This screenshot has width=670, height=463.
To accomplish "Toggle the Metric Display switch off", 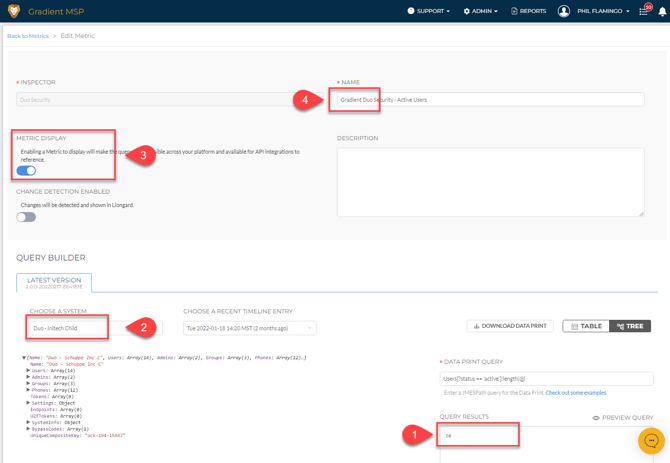I will (x=26, y=171).
